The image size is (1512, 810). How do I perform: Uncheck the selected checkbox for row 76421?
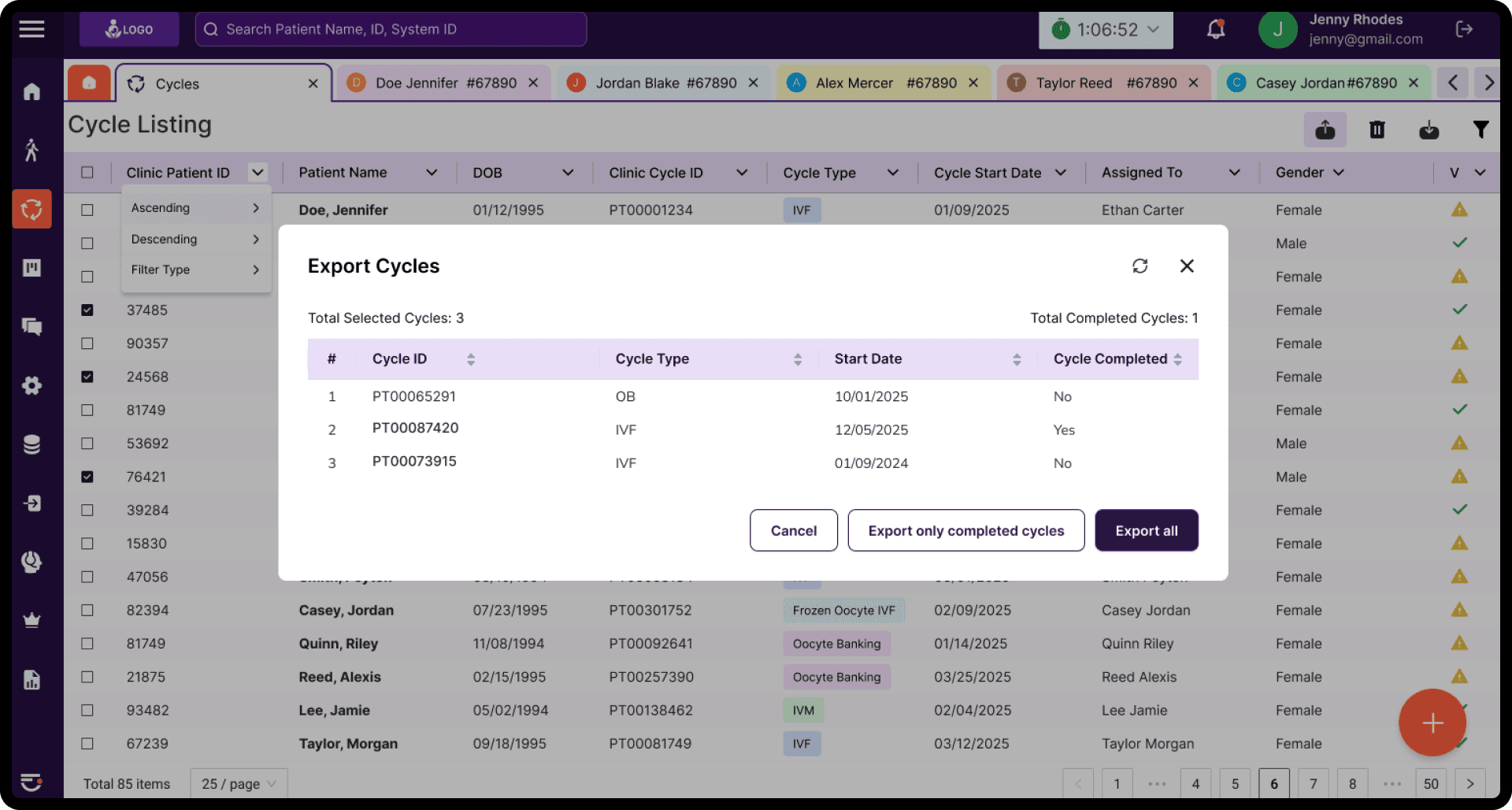point(87,476)
